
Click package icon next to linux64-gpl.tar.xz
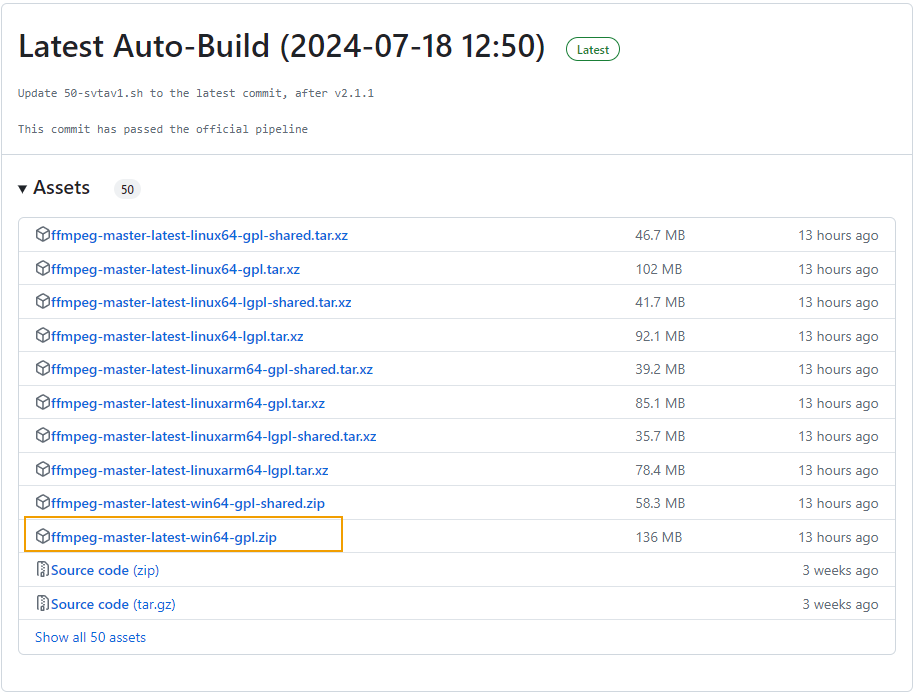tap(43, 269)
